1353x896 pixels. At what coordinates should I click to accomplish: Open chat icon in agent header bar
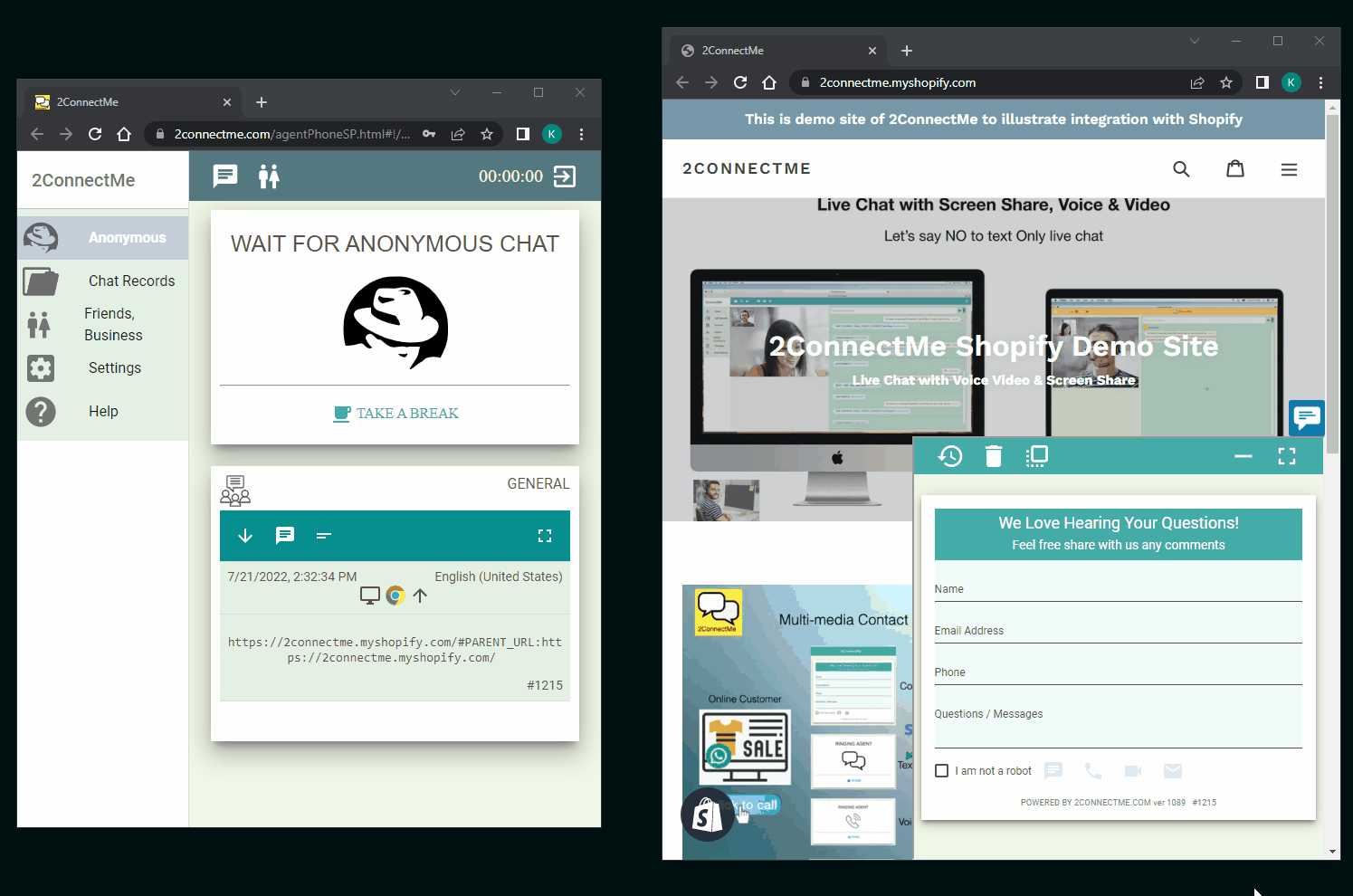[224, 176]
